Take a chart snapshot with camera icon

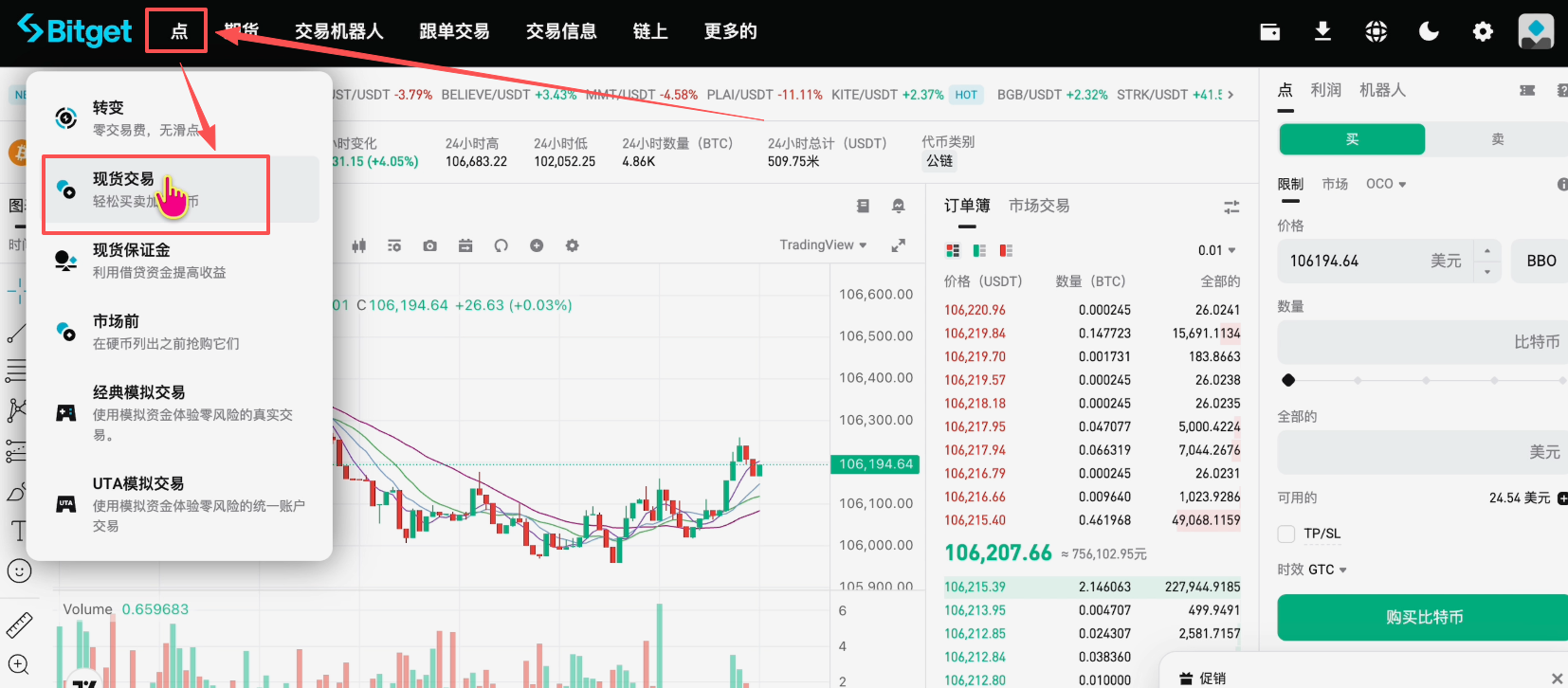click(x=429, y=245)
